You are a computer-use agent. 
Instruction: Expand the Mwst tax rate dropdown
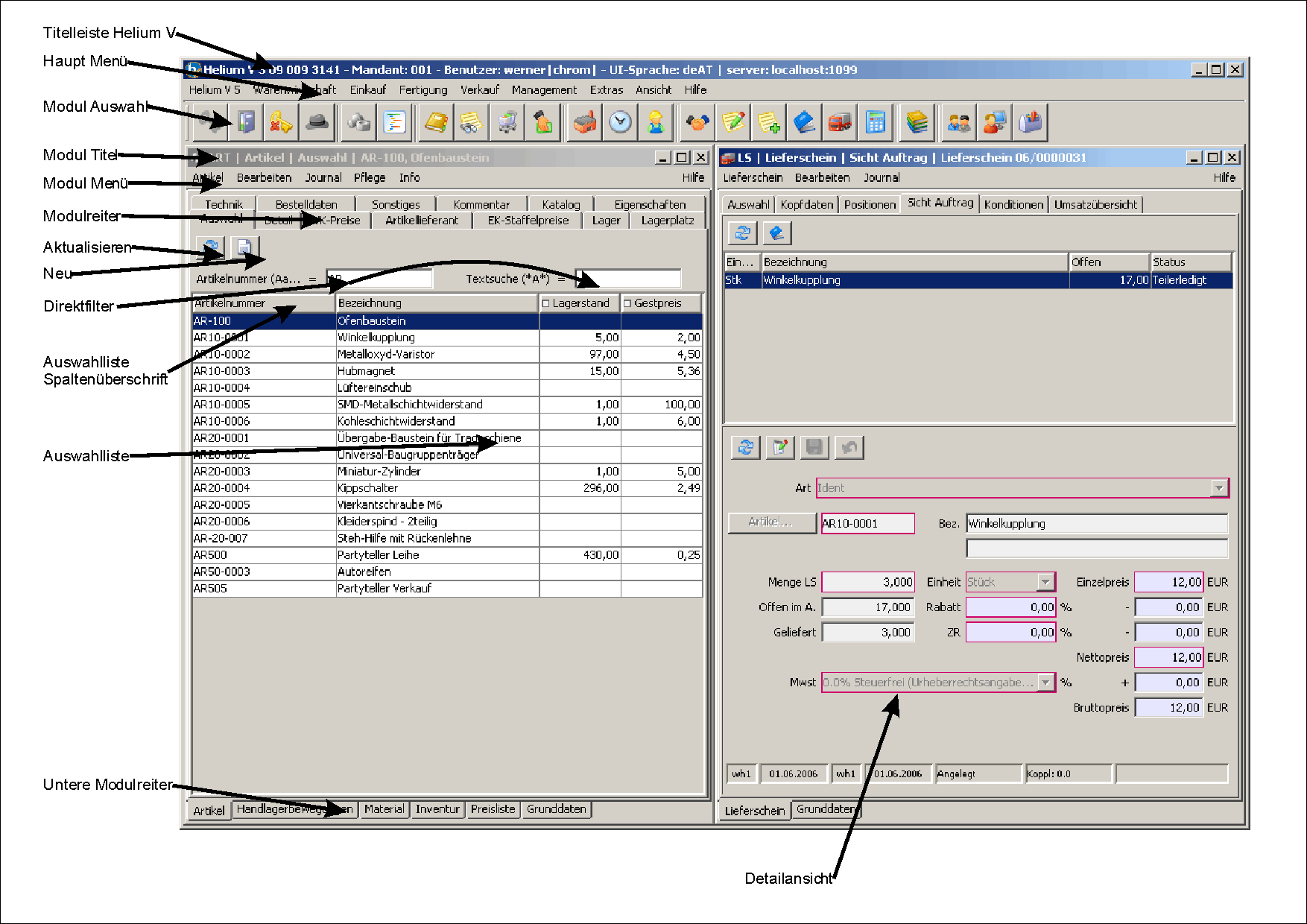1045,683
